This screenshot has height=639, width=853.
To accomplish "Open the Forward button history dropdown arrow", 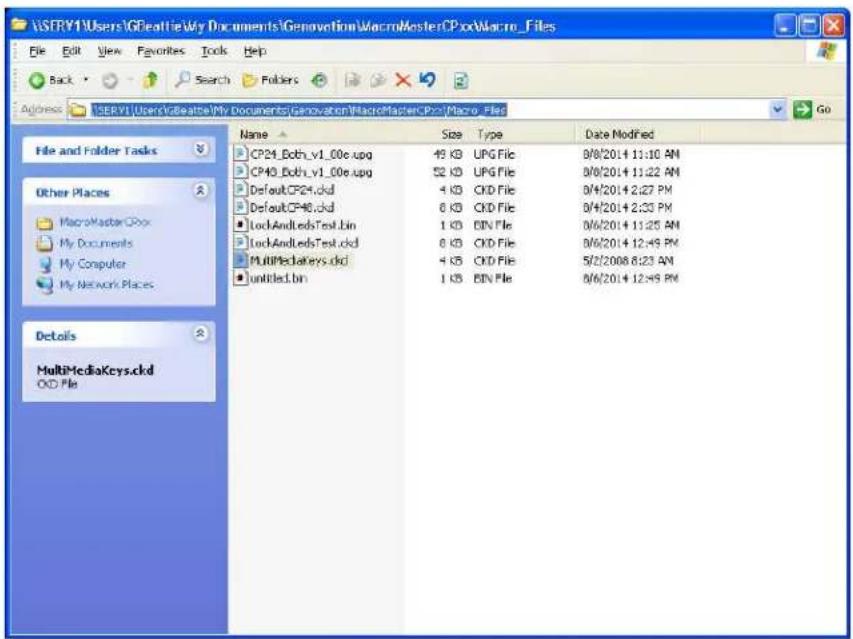I will point(130,80).
